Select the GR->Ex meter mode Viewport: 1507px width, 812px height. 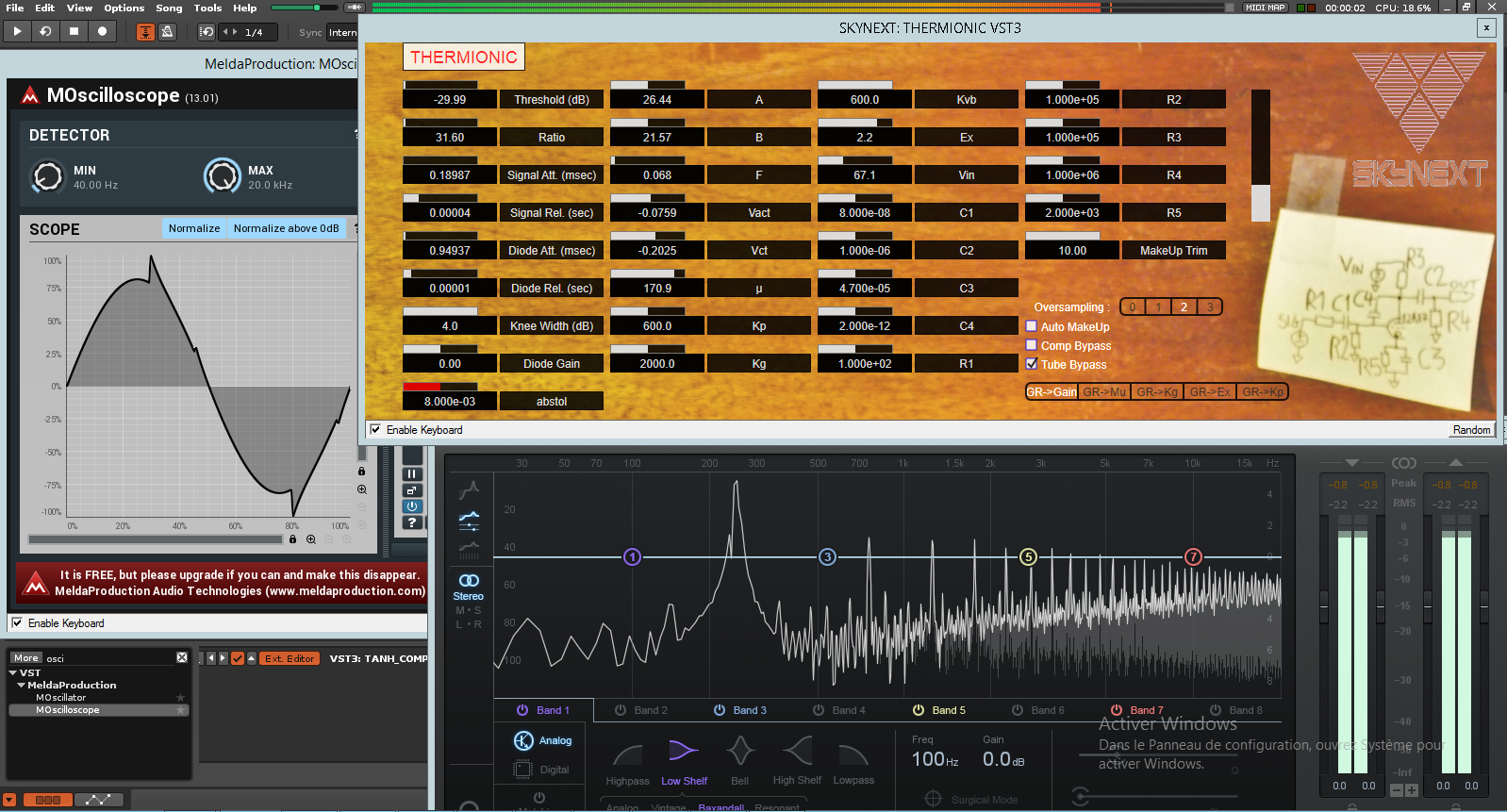coord(1210,391)
